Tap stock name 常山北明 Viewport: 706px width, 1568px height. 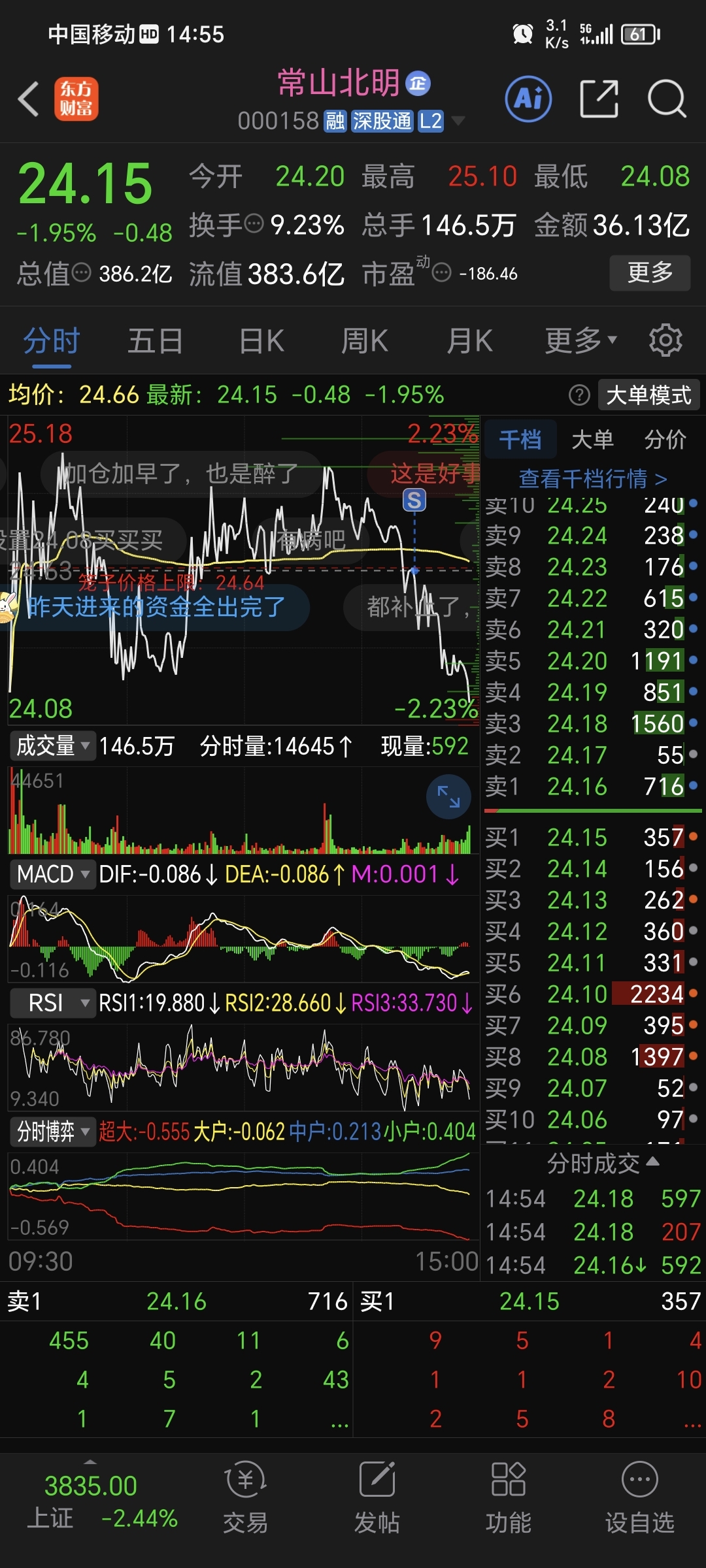(339, 83)
